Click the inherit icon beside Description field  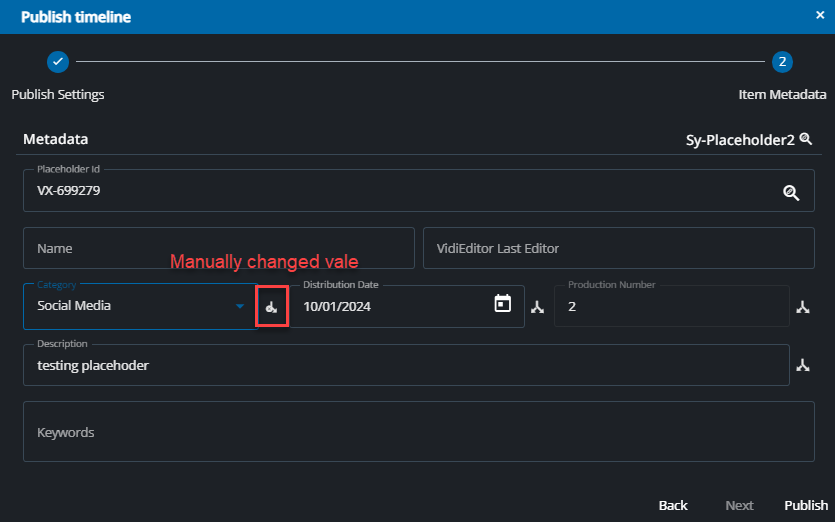coord(802,366)
